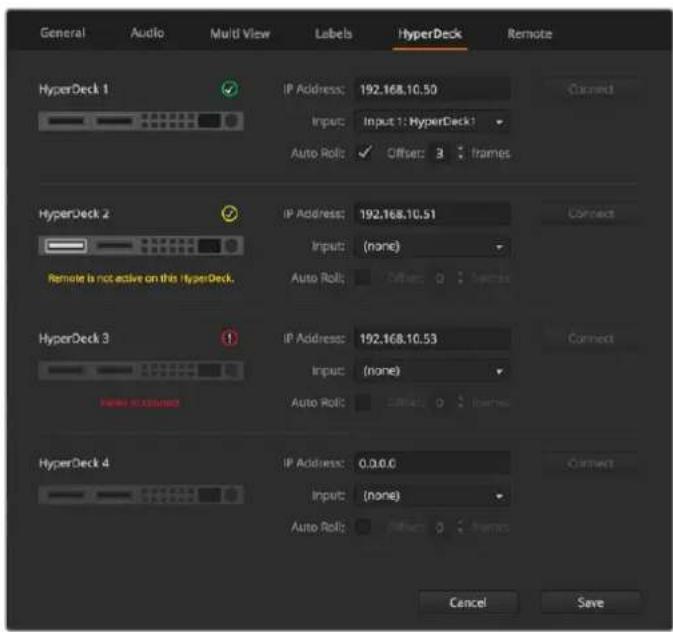Edit IP address field 192.168.10.51
The height and width of the screenshot is (632, 673).
pyautogui.click(x=432, y=214)
